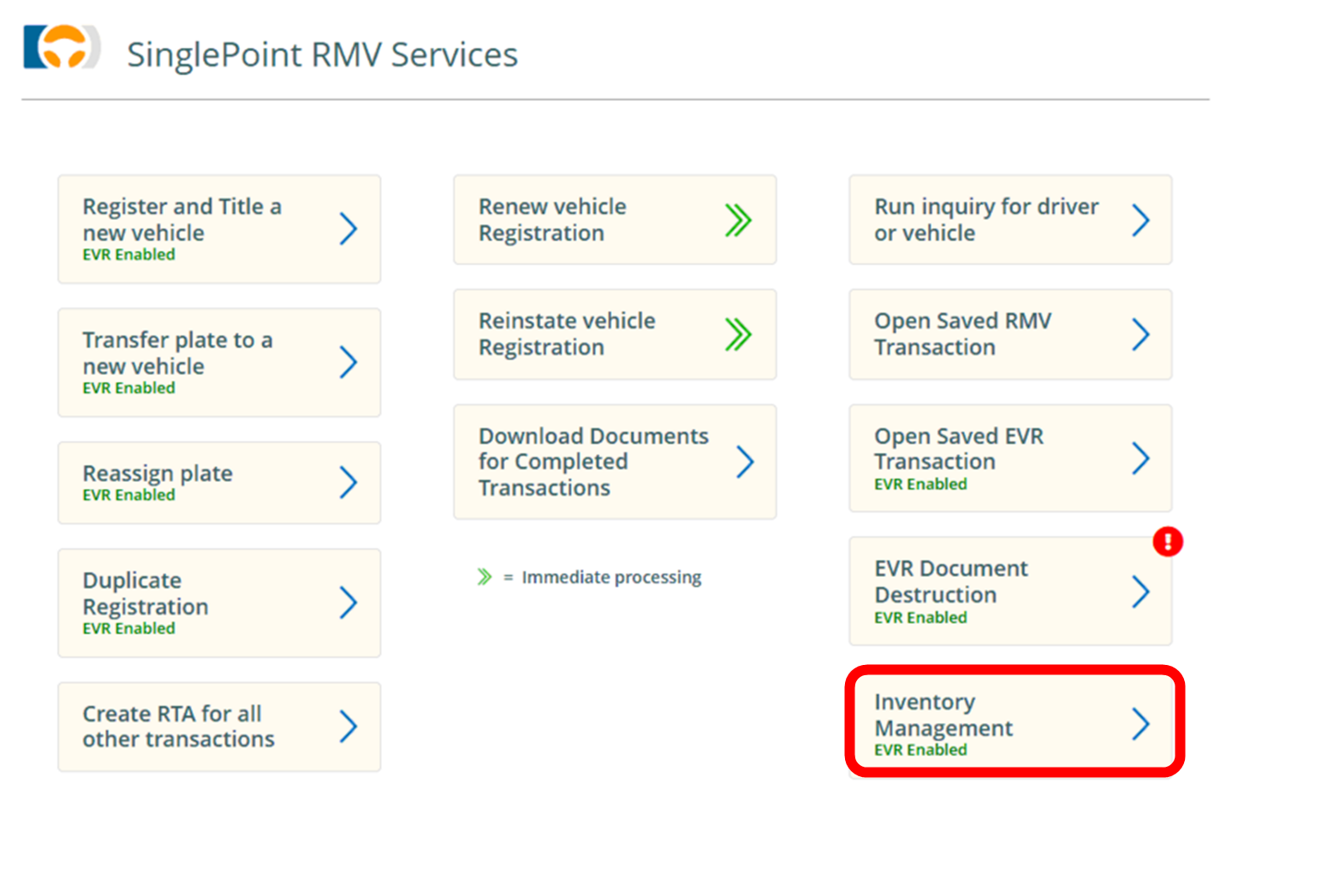
Task: Click the red alert badge on EVR Document Destruction
Action: tap(1167, 541)
